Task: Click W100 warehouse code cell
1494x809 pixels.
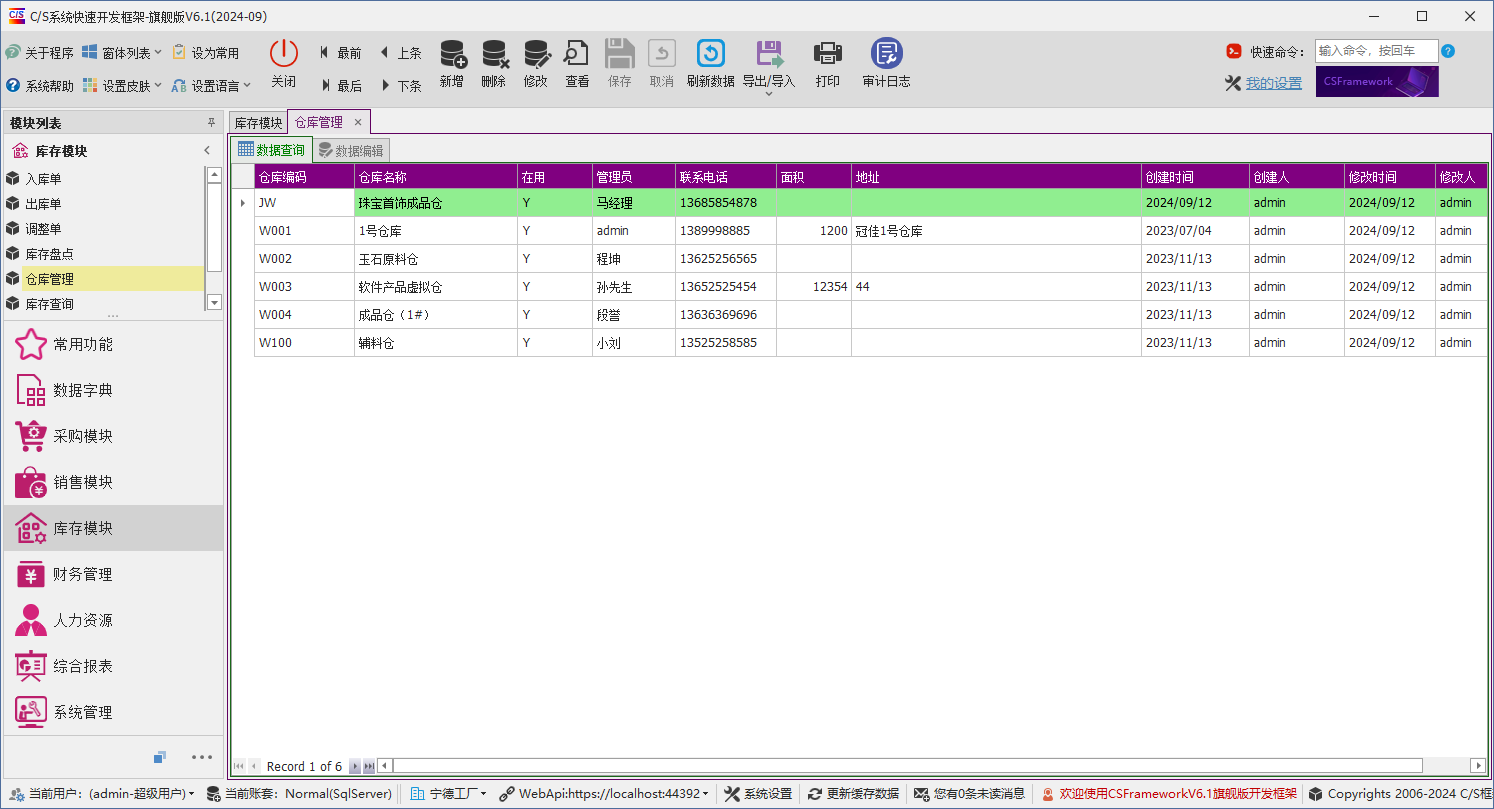Action: click(304, 343)
